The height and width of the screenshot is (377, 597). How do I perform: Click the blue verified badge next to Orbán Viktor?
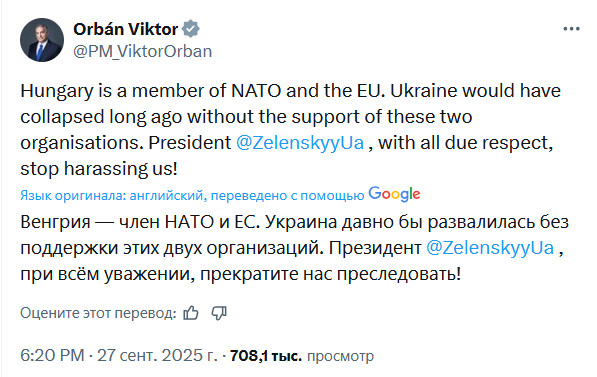click(191, 29)
